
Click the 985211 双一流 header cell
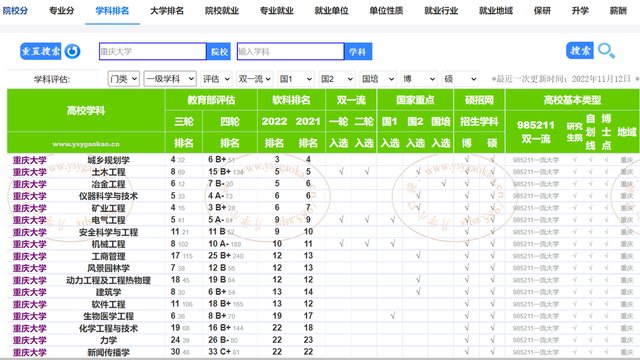point(536,132)
